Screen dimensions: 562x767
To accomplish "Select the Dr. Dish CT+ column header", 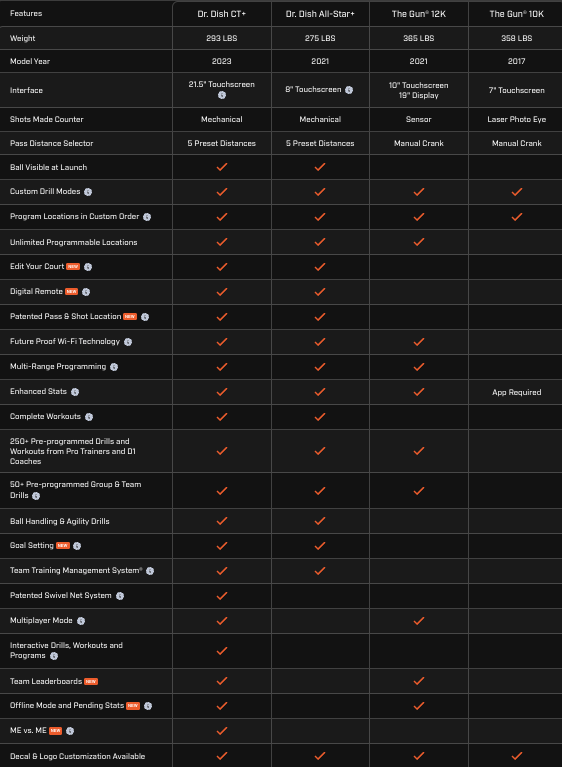I will coord(222,14).
